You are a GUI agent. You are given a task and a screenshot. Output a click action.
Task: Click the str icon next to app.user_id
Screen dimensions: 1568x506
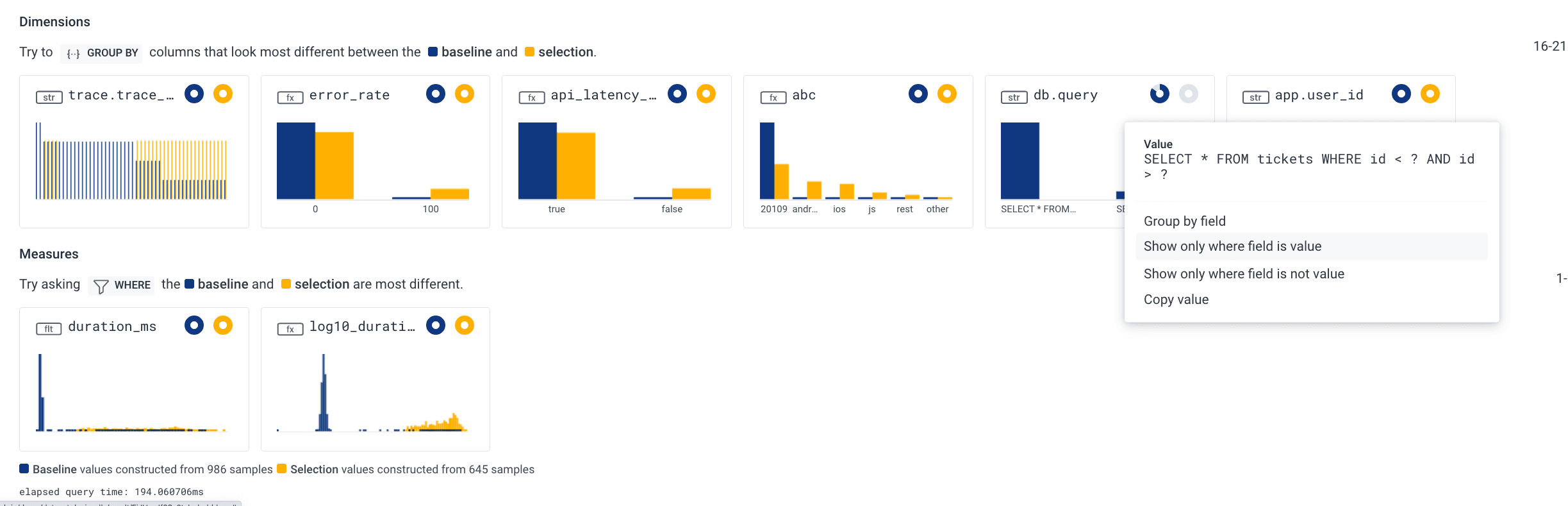coord(1255,97)
